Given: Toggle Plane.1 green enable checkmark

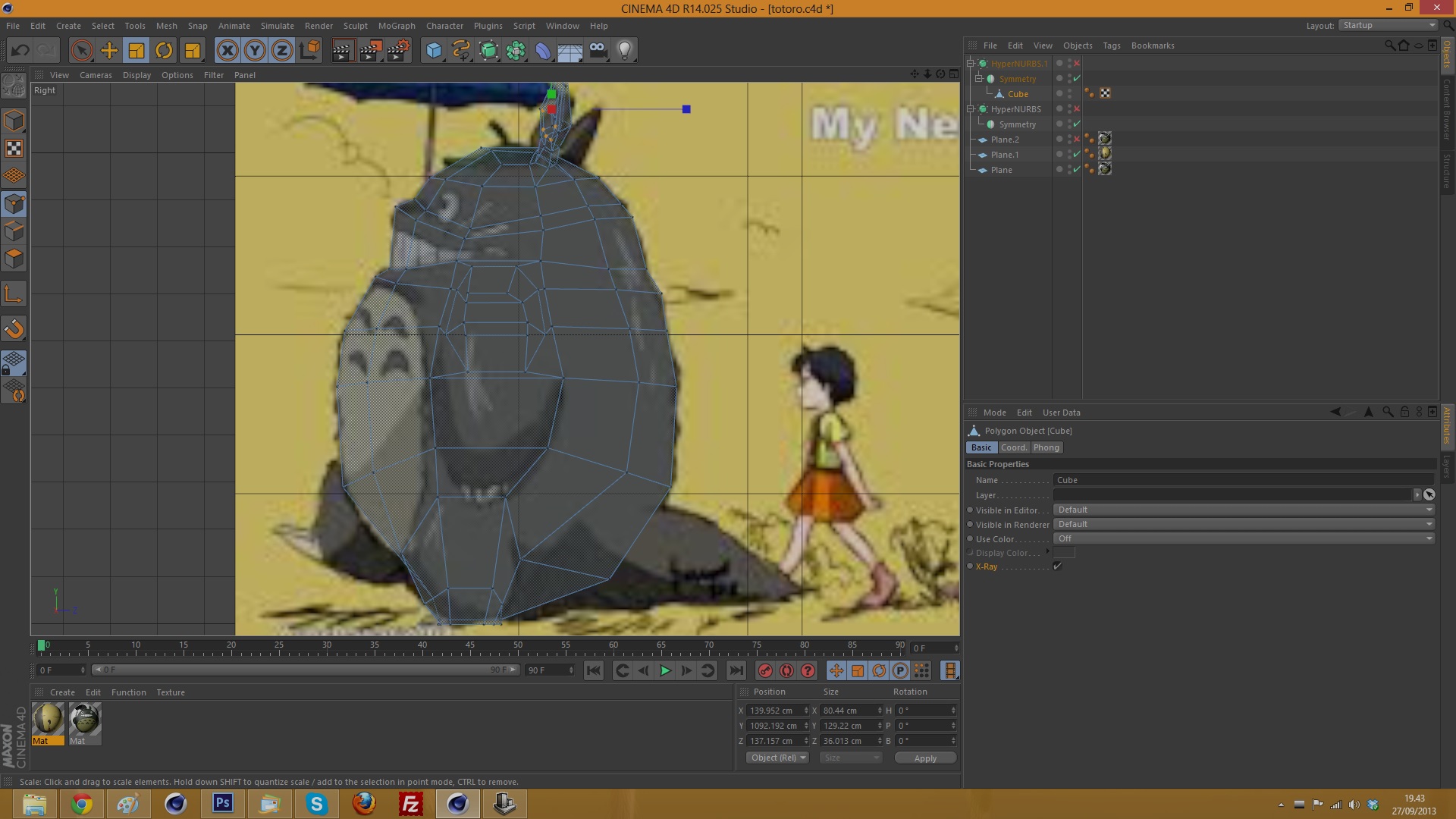Looking at the screenshot, I should click(1077, 155).
